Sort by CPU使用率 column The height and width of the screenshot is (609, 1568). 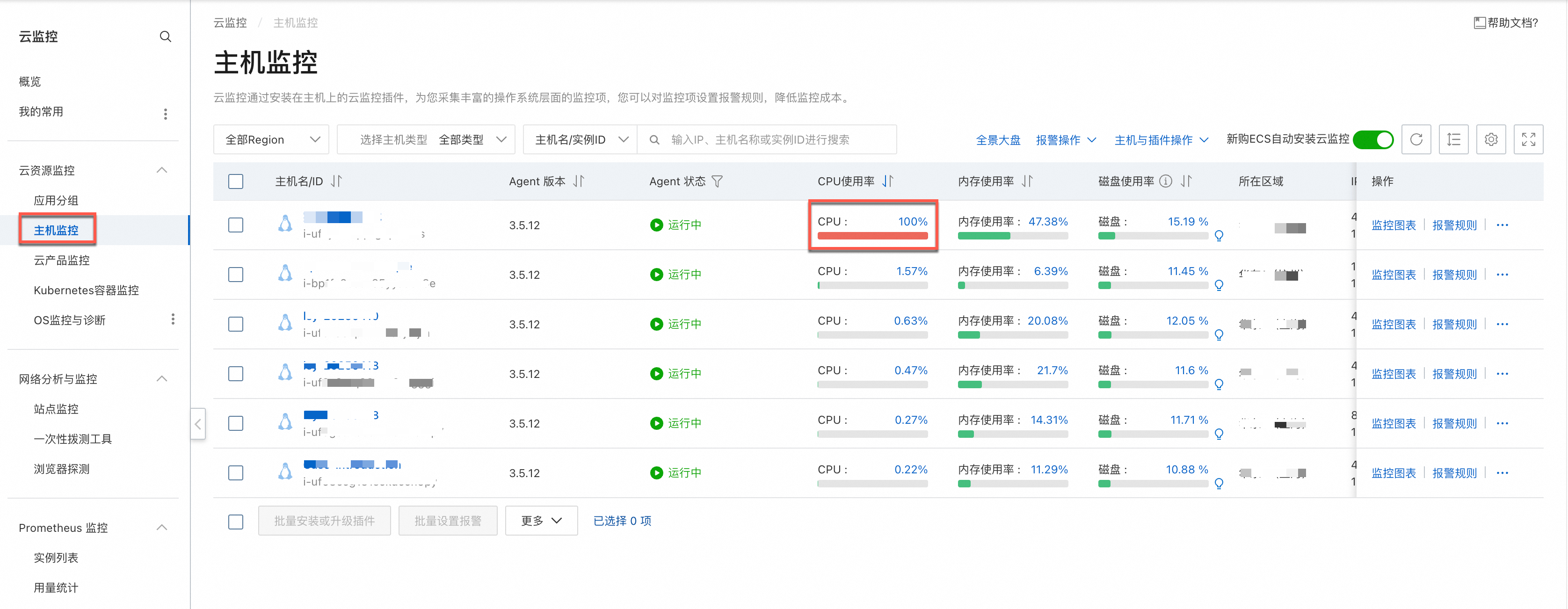[x=888, y=181]
